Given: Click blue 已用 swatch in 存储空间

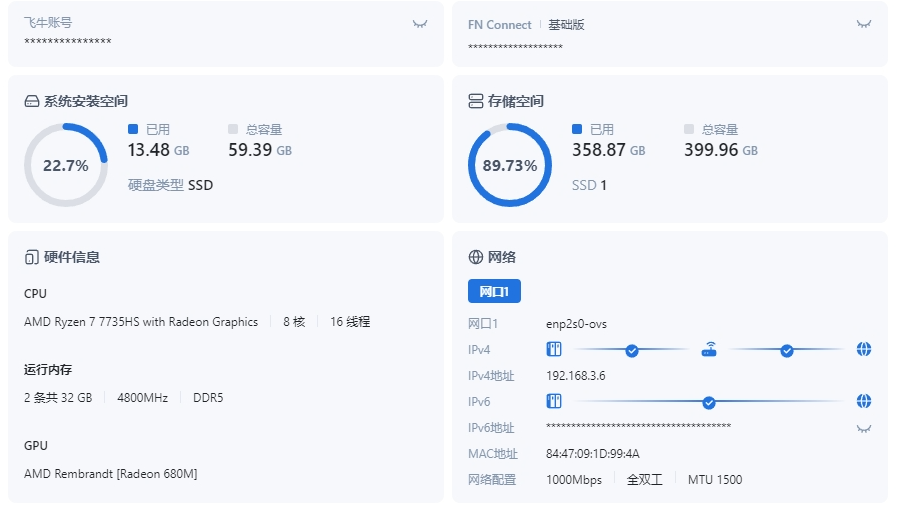Looking at the screenshot, I should (x=577, y=129).
